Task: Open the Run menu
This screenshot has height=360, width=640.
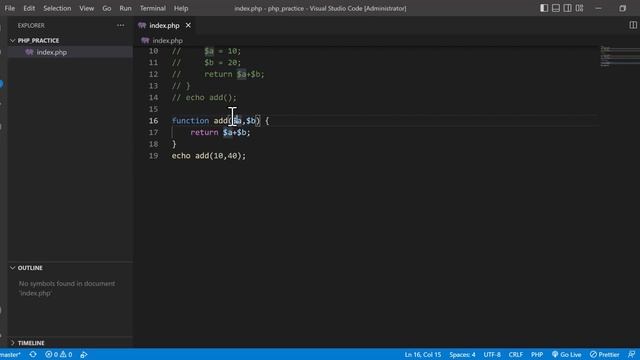Action: [x=125, y=8]
